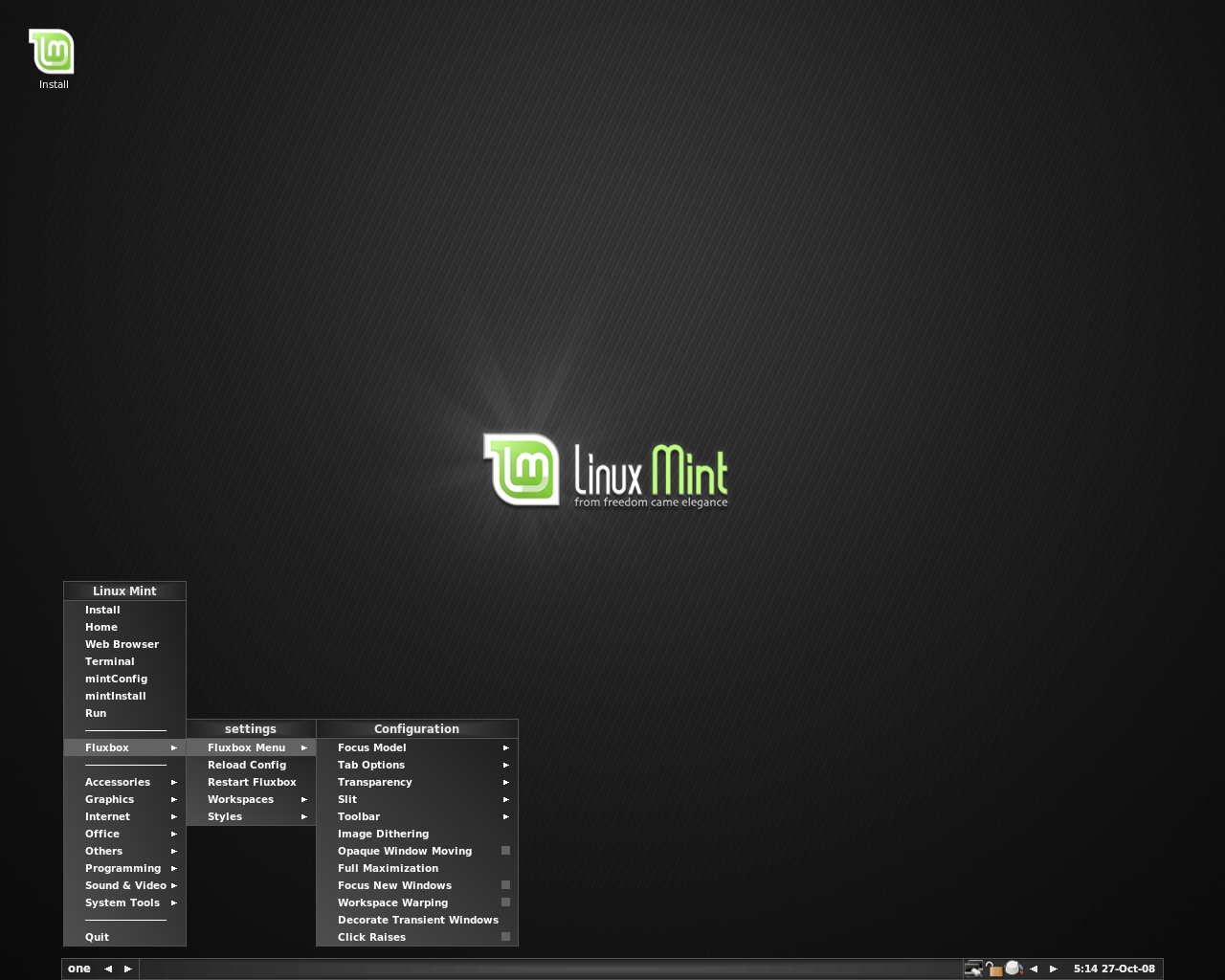
Task: Open the Graphics submenu
Action: (x=124, y=799)
